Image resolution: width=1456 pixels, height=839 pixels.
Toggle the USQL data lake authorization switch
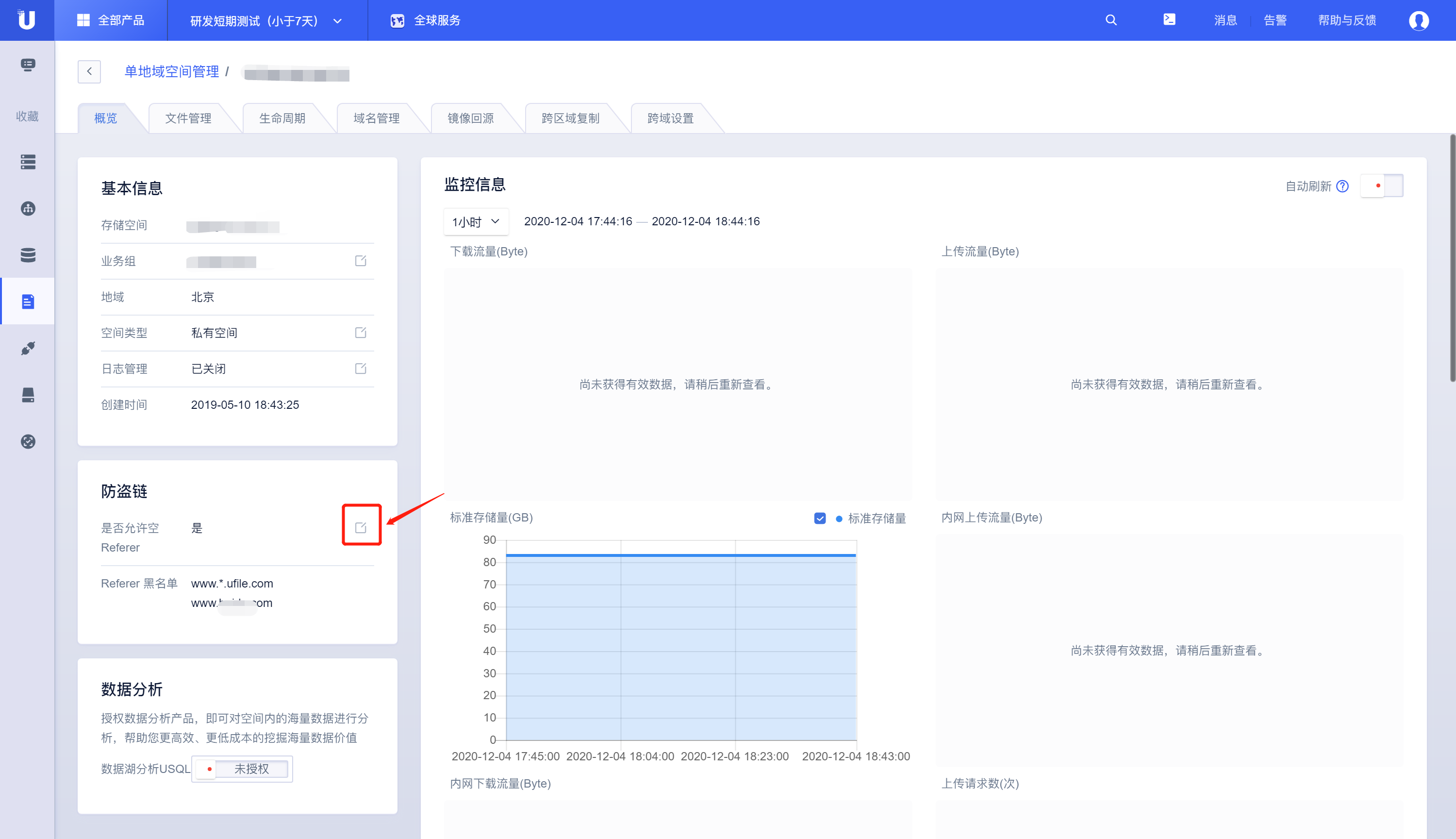click(242, 769)
